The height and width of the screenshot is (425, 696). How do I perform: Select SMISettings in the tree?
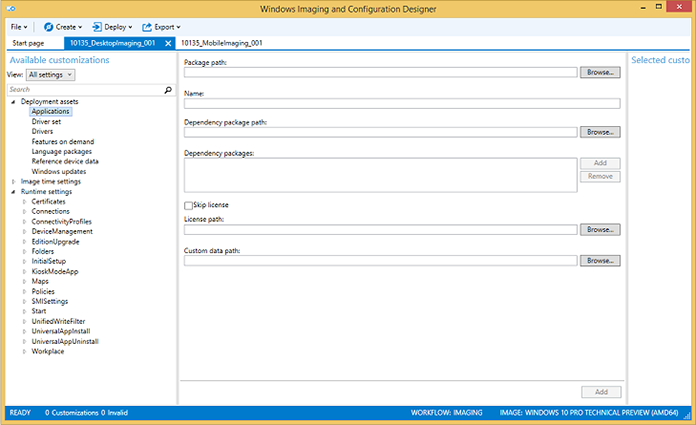pos(50,301)
